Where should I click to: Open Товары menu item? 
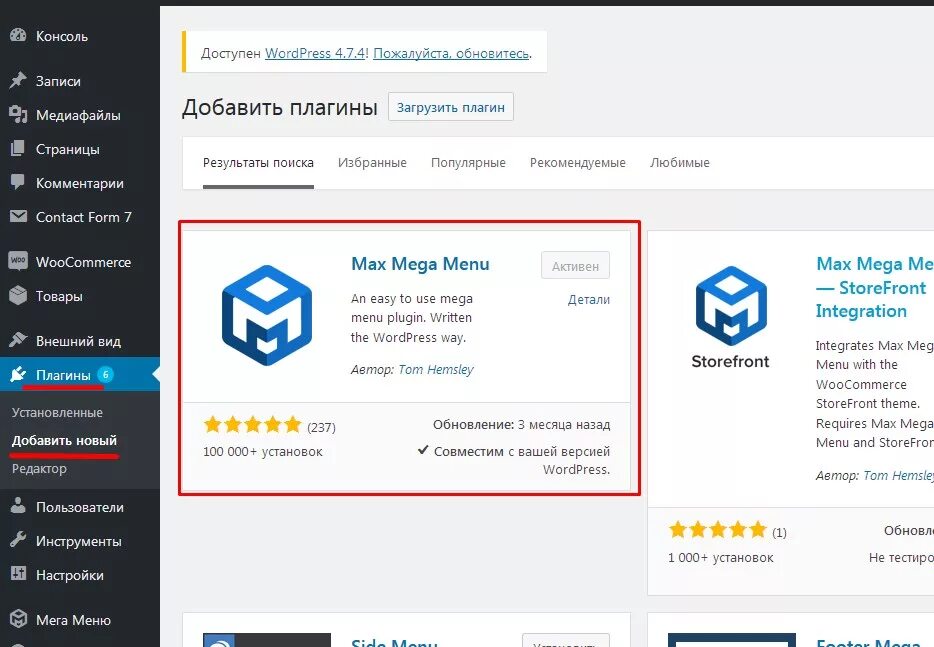(59, 296)
